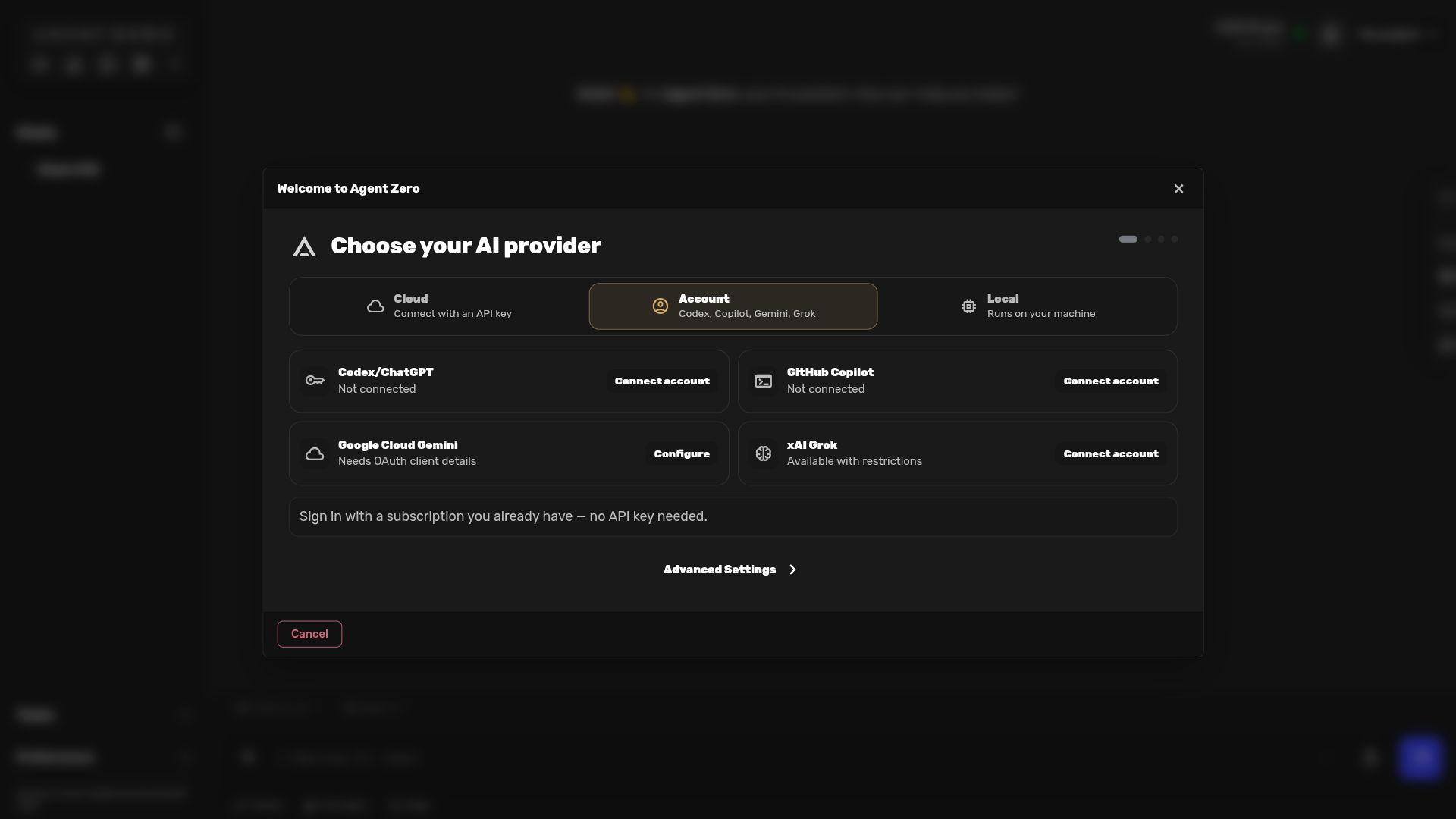The height and width of the screenshot is (819, 1456).
Task: Click 'Choose your AI provider' heading
Action: click(x=466, y=246)
